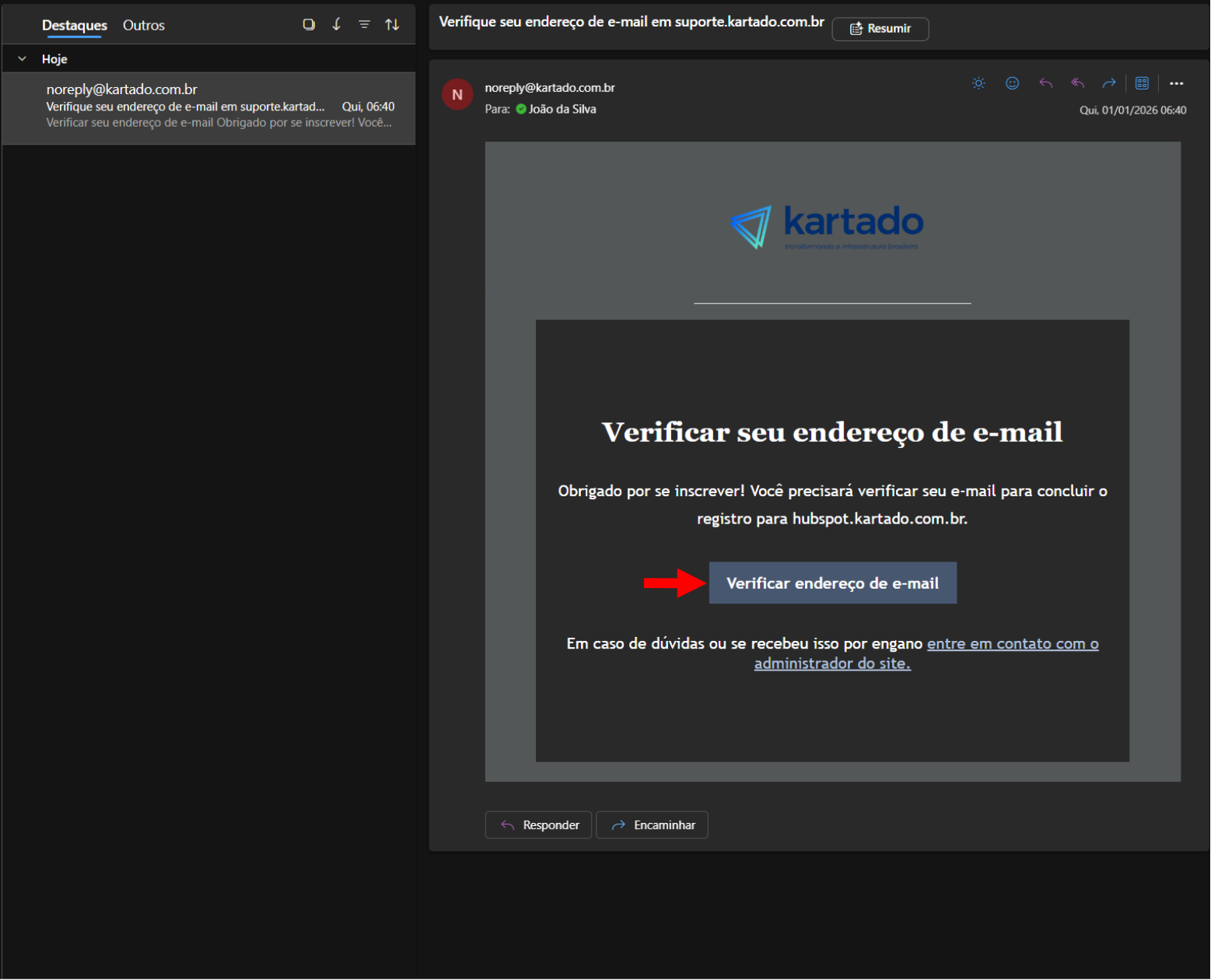Switch to the Destaques tab

[75, 25]
